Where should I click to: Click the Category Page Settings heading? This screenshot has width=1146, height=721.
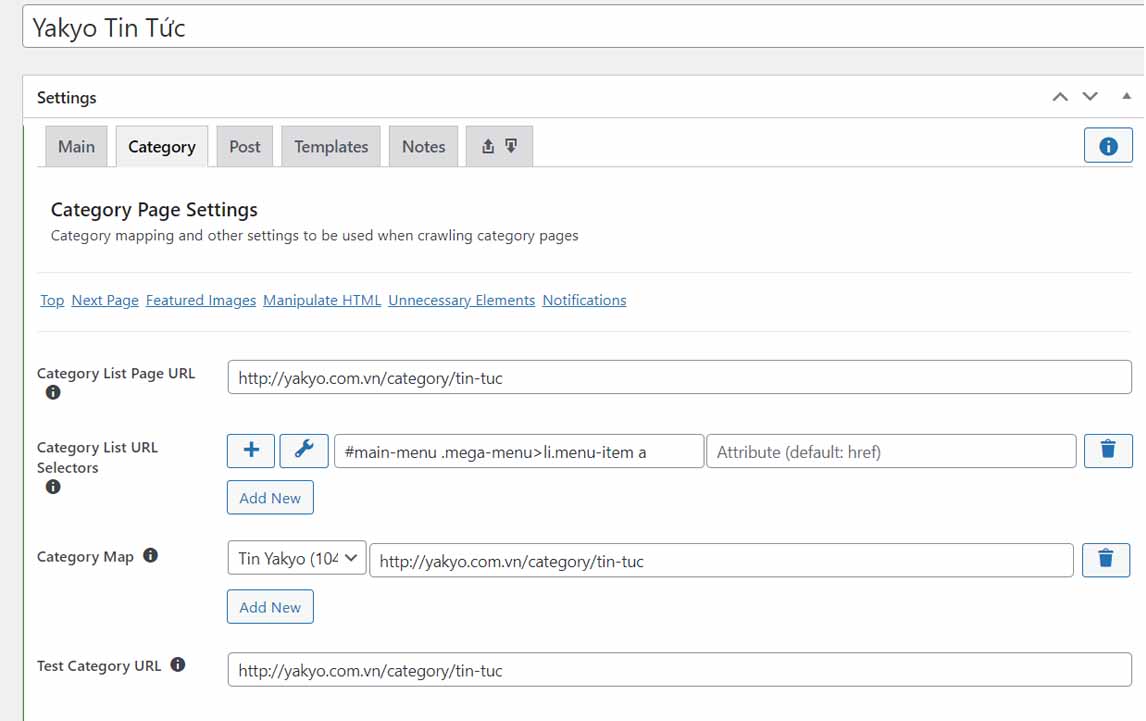point(154,210)
